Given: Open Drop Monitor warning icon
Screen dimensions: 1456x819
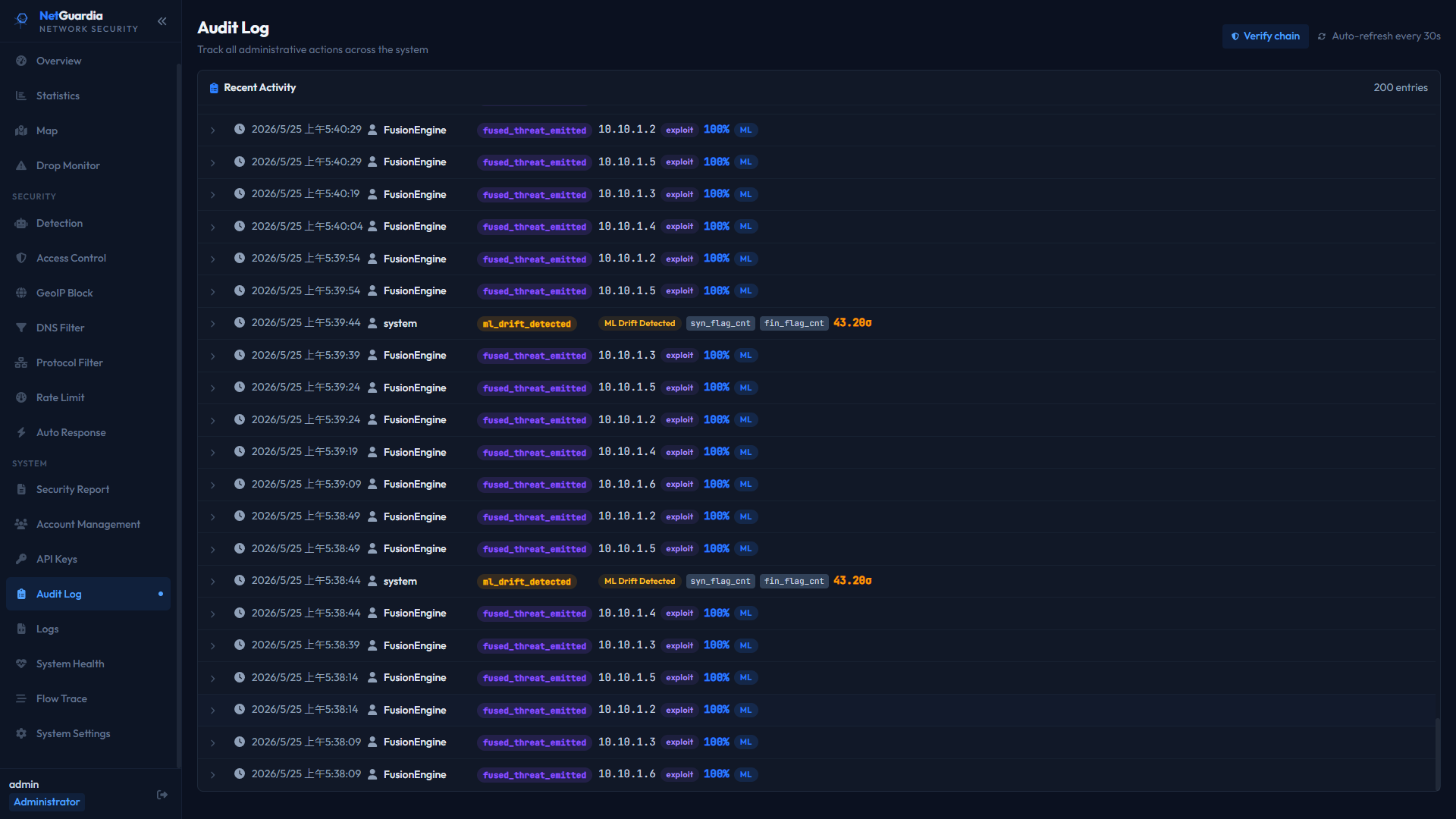Looking at the screenshot, I should (21, 165).
